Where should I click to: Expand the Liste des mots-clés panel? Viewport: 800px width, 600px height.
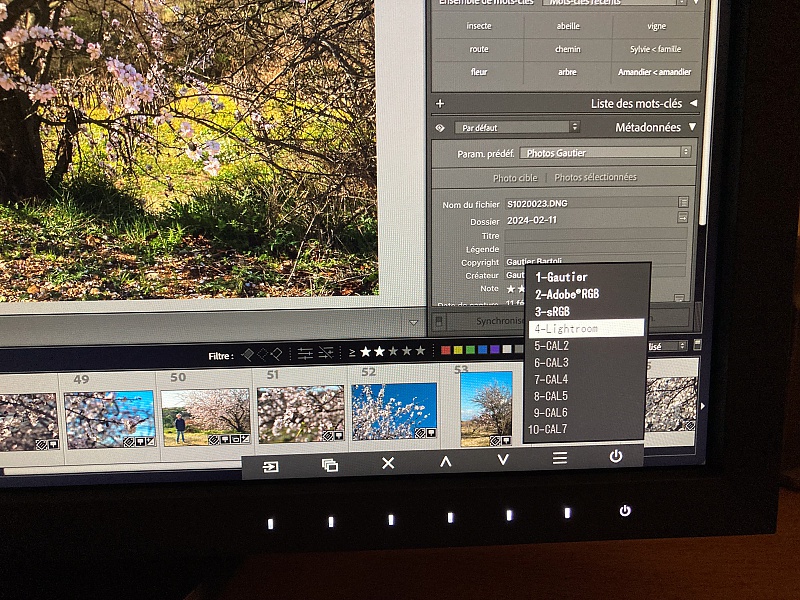(692, 103)
